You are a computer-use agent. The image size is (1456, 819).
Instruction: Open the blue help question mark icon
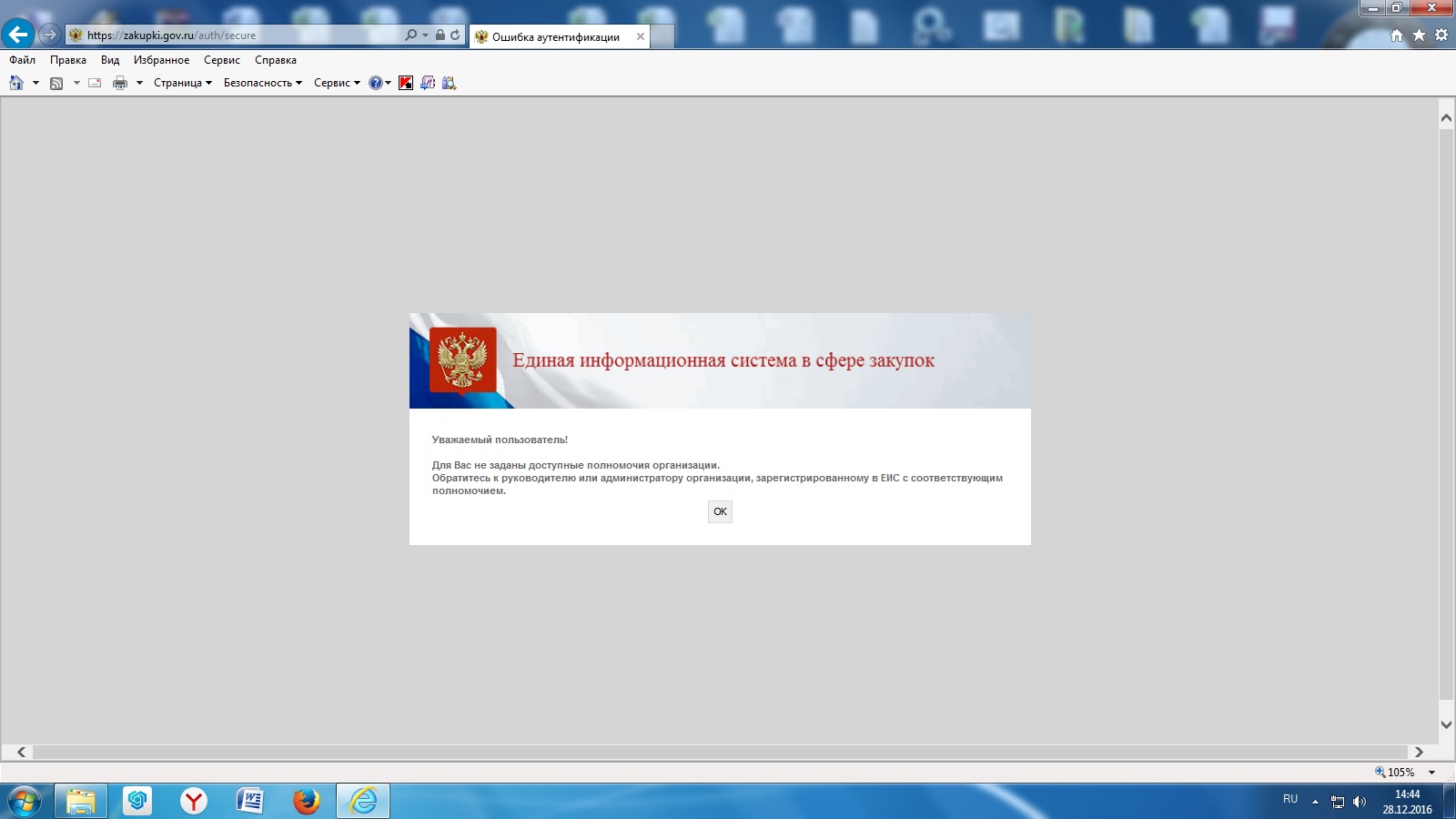[375, 83]
